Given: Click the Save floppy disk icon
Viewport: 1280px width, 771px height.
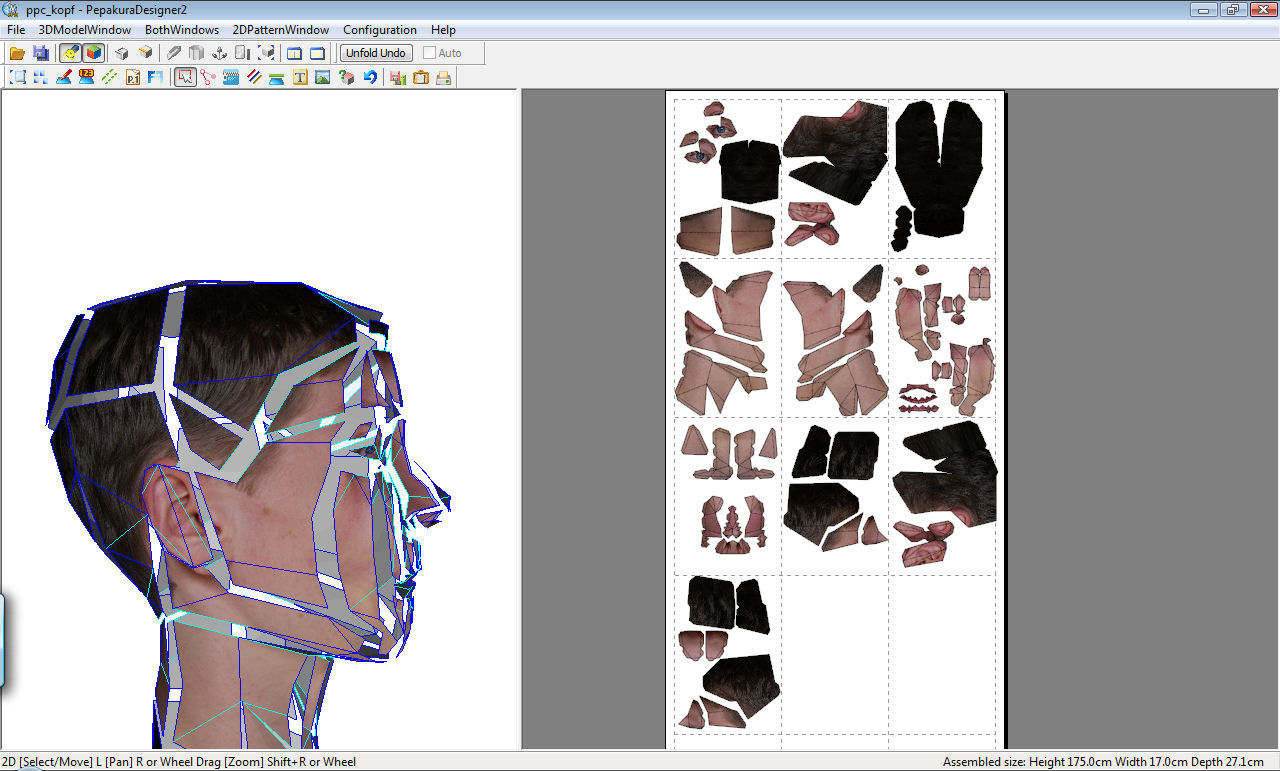Looking at the screenshot, I should (41, 53).
